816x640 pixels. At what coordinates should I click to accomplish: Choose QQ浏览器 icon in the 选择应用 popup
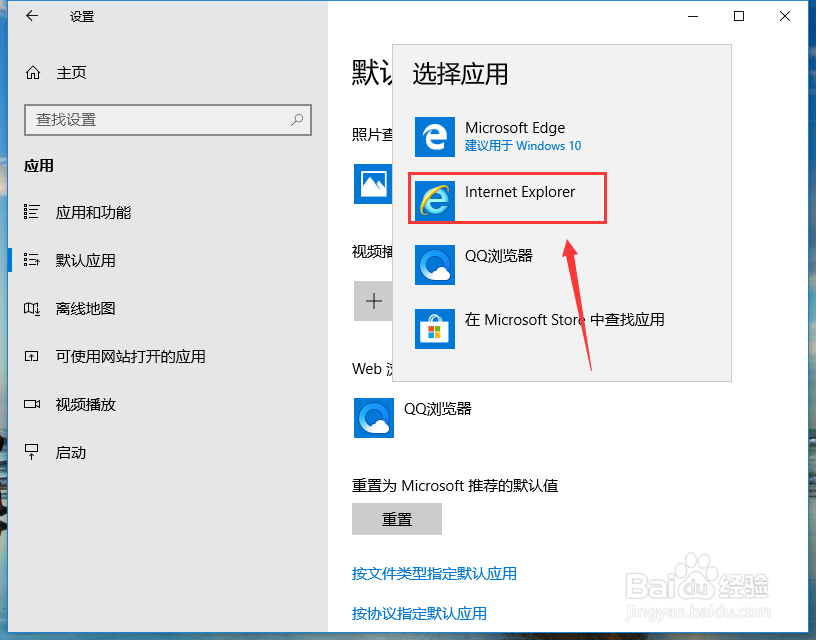pyautogui.click(x=435, y=265)
